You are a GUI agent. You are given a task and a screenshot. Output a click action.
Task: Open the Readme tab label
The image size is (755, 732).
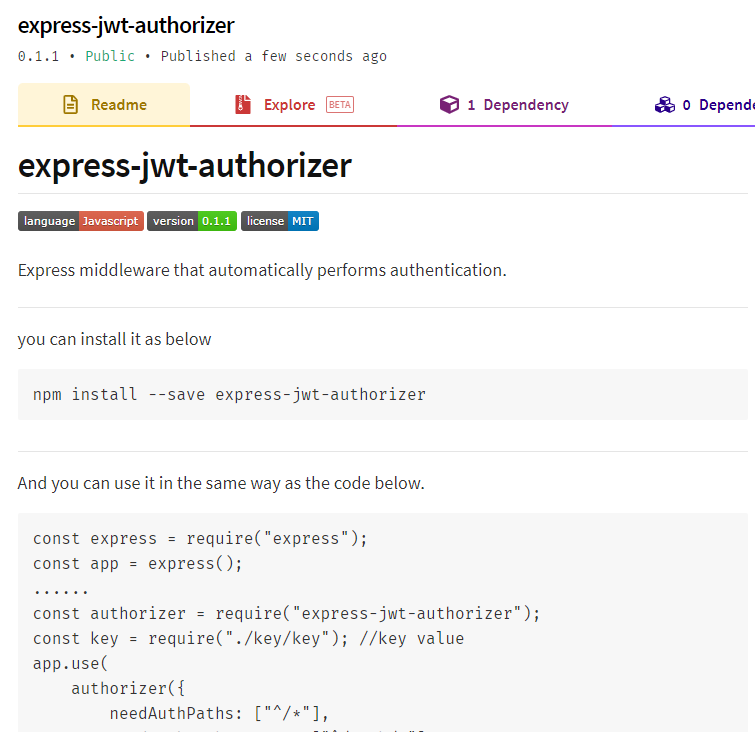pyautogui.click(x=119, y=105)
